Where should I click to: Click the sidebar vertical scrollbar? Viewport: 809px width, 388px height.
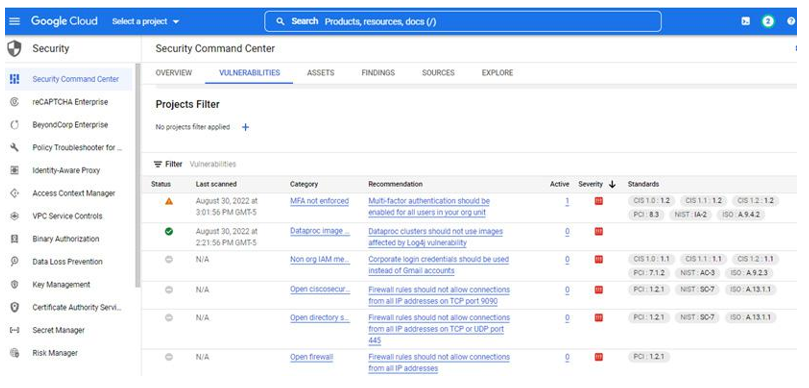[x=137, y=175]
